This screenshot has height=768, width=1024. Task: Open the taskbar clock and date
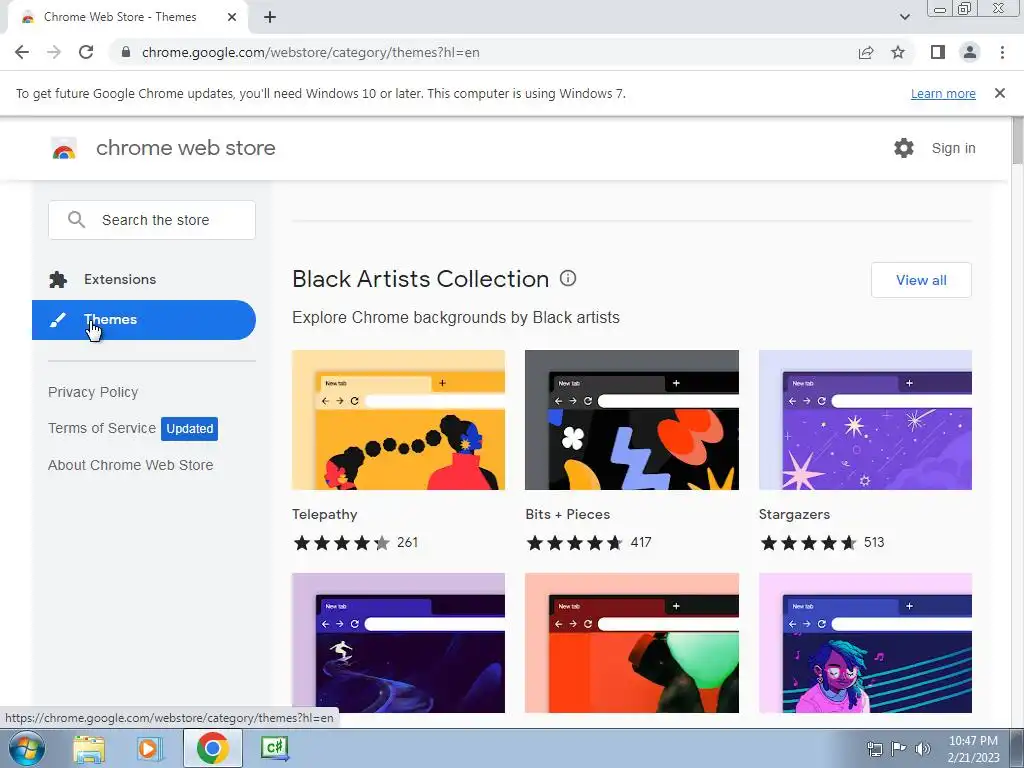pyautogui.click(x=973, y=749)
